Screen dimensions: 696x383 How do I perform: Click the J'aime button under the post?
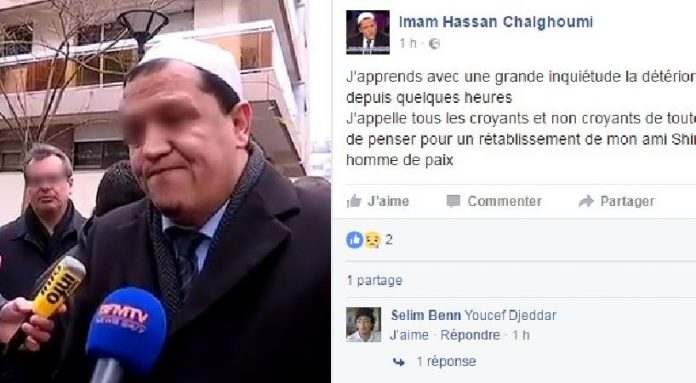coord(378,201)
